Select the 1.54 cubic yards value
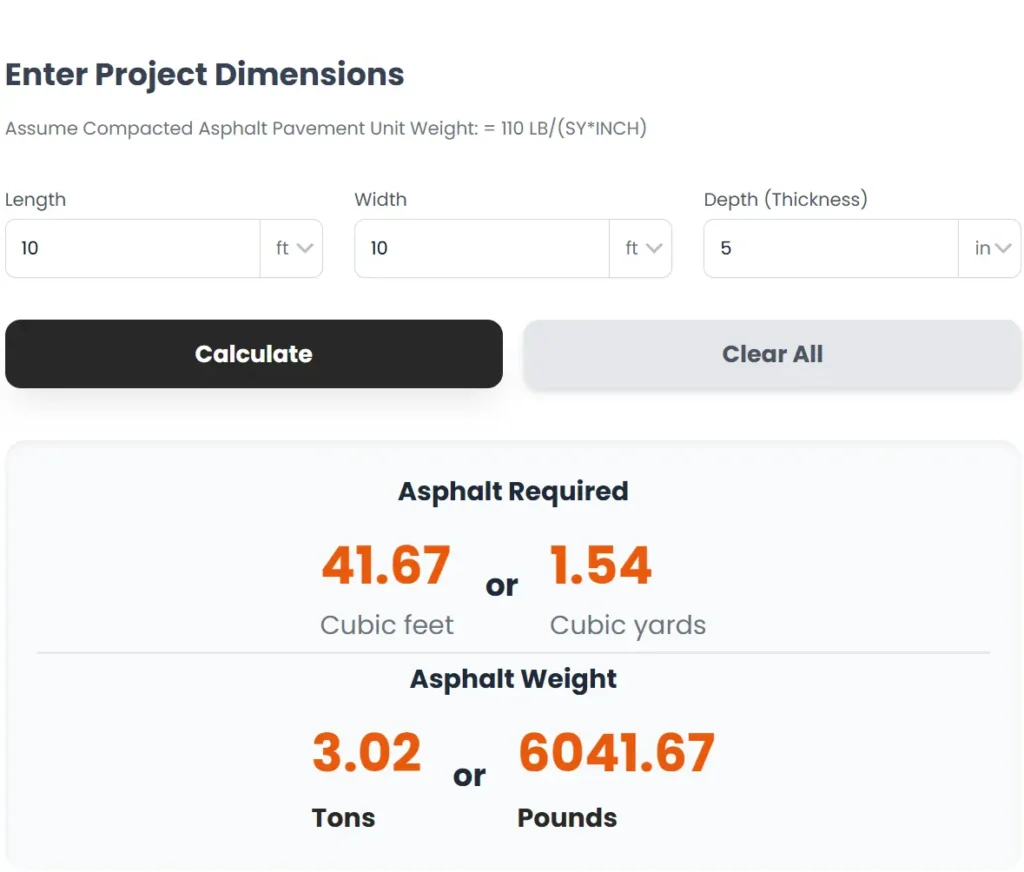 (x=601, y=565)
